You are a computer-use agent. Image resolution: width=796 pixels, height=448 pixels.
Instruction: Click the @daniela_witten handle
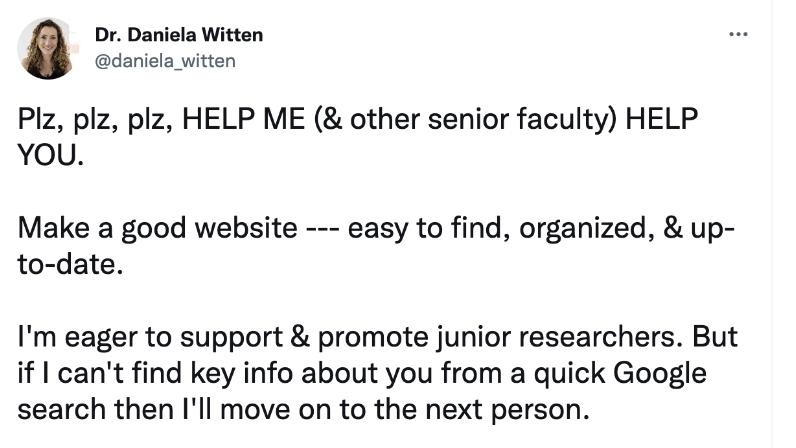(165, 61)
